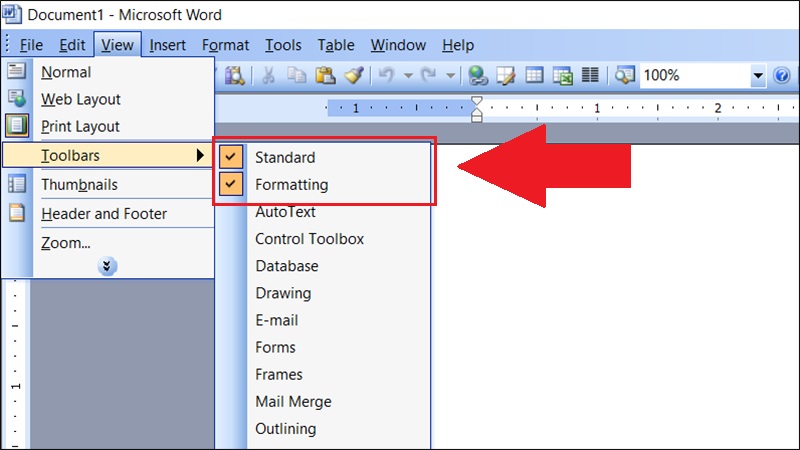Image resolution: width=800 pixels, height=450 pixels.
Task: Click the Insert Table icon
Action: (x=534, y=76)
